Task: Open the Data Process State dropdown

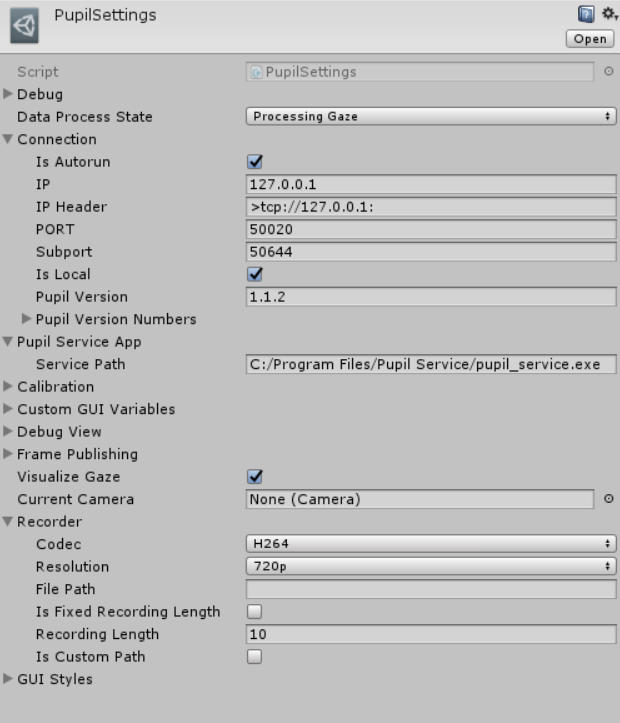Action: (431, 116)
